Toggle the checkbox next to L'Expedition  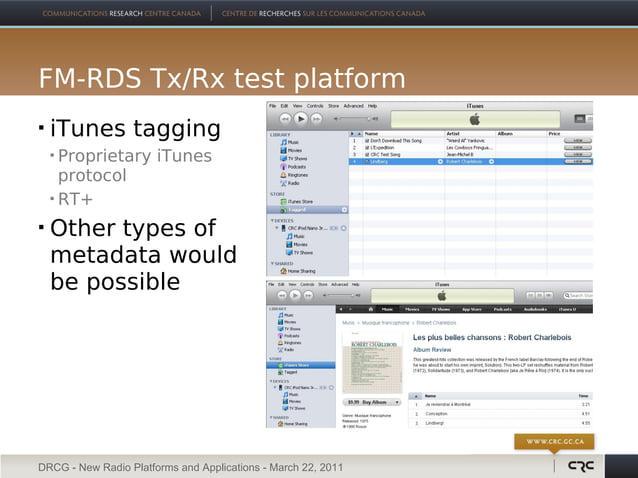coord(366,148)
